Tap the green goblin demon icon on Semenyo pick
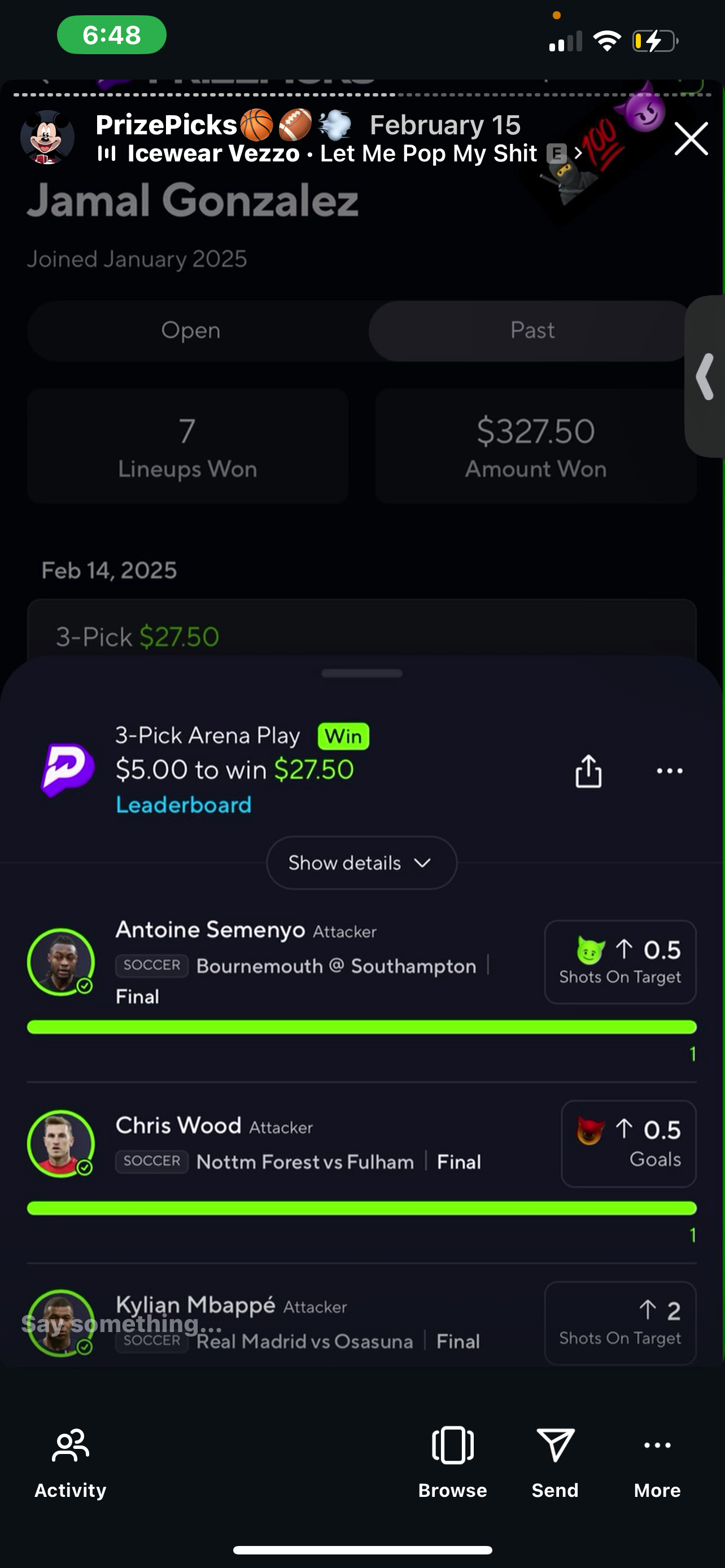Viewport: 725px width, 1568px height. [x=591, y=949]
